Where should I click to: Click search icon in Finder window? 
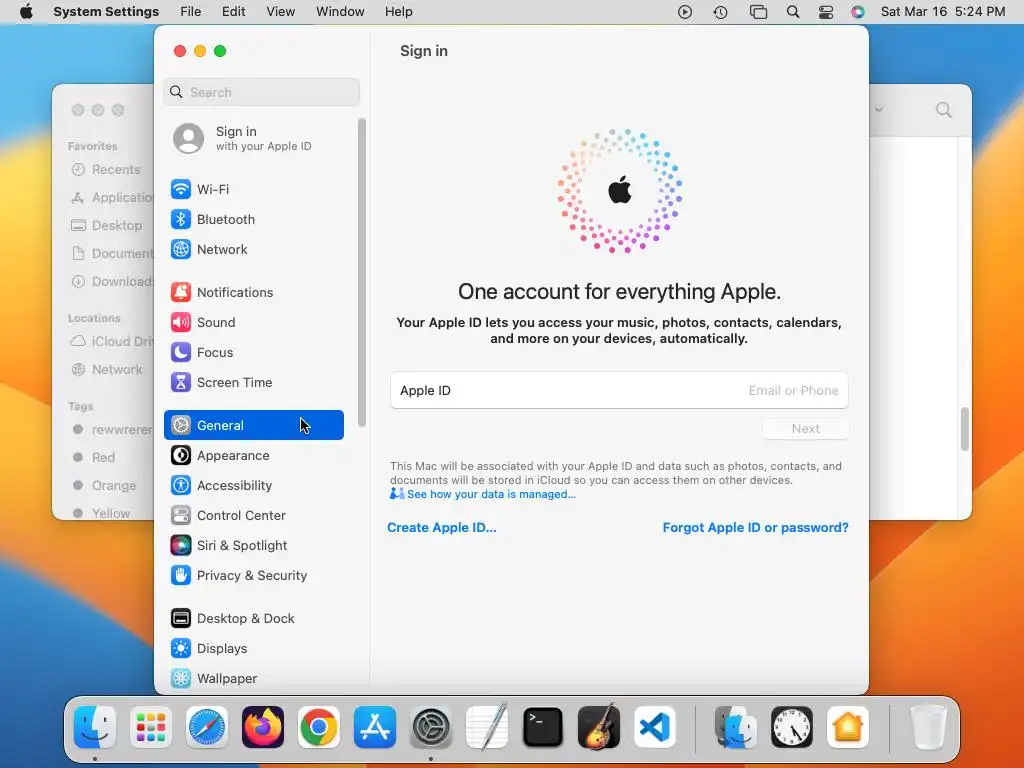coord(943,110)
